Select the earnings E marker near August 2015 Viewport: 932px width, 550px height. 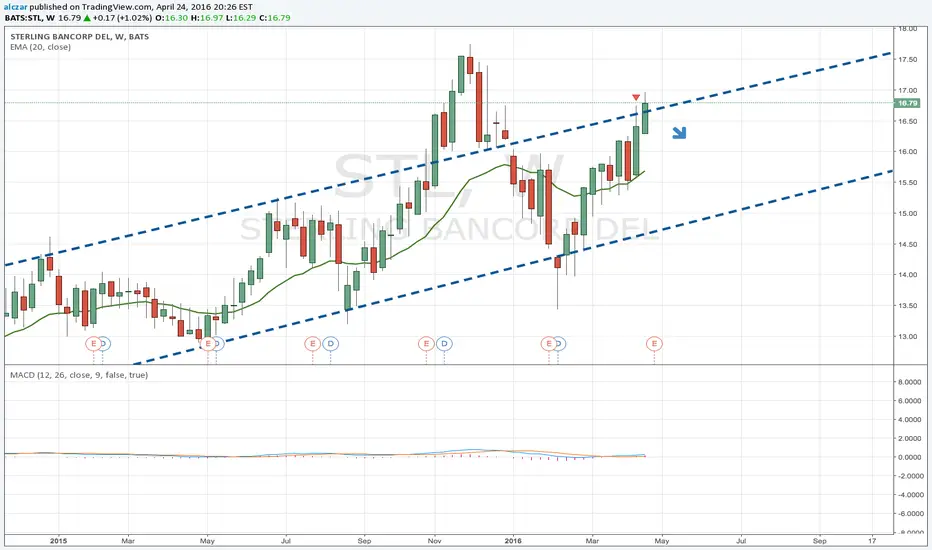[313, 344]
